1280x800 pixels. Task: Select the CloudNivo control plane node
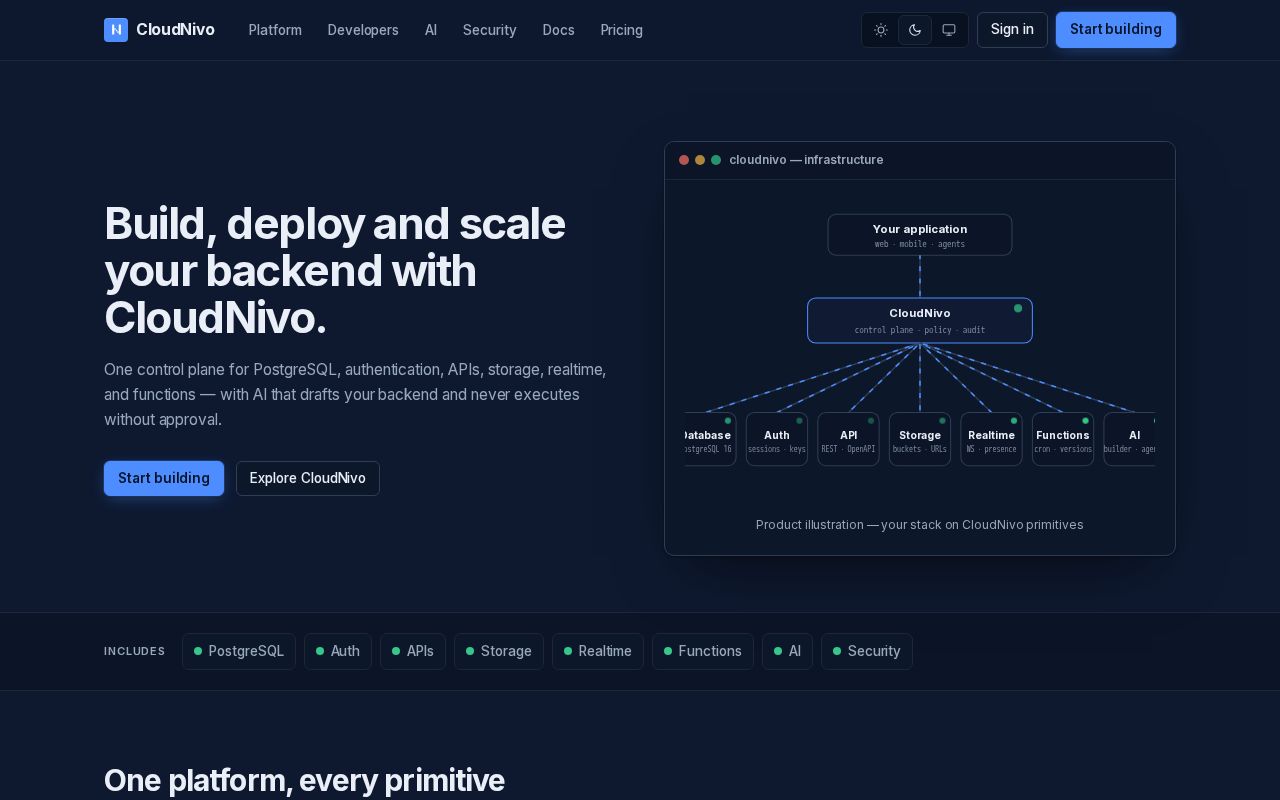pyautogui.click(x=920, y=321)
